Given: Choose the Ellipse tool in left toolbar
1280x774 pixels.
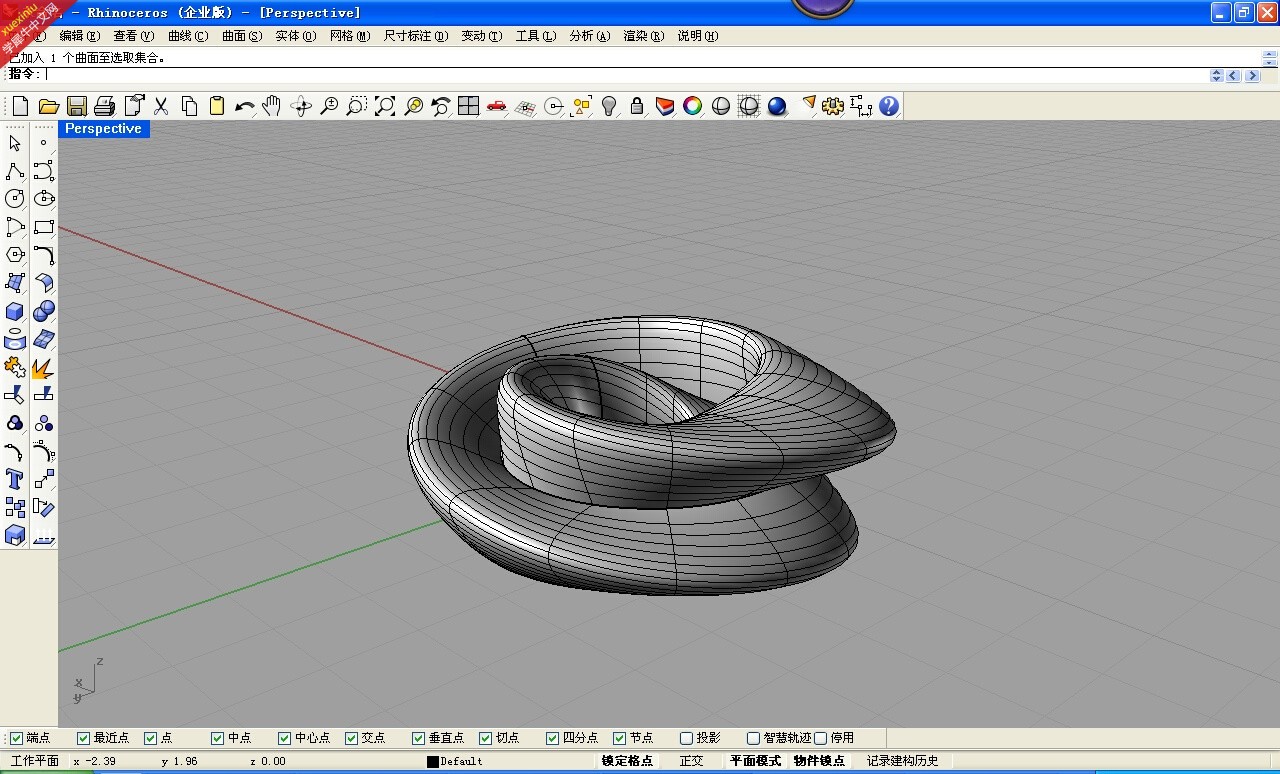Looking at the screenshot, I should click(44, 199).
